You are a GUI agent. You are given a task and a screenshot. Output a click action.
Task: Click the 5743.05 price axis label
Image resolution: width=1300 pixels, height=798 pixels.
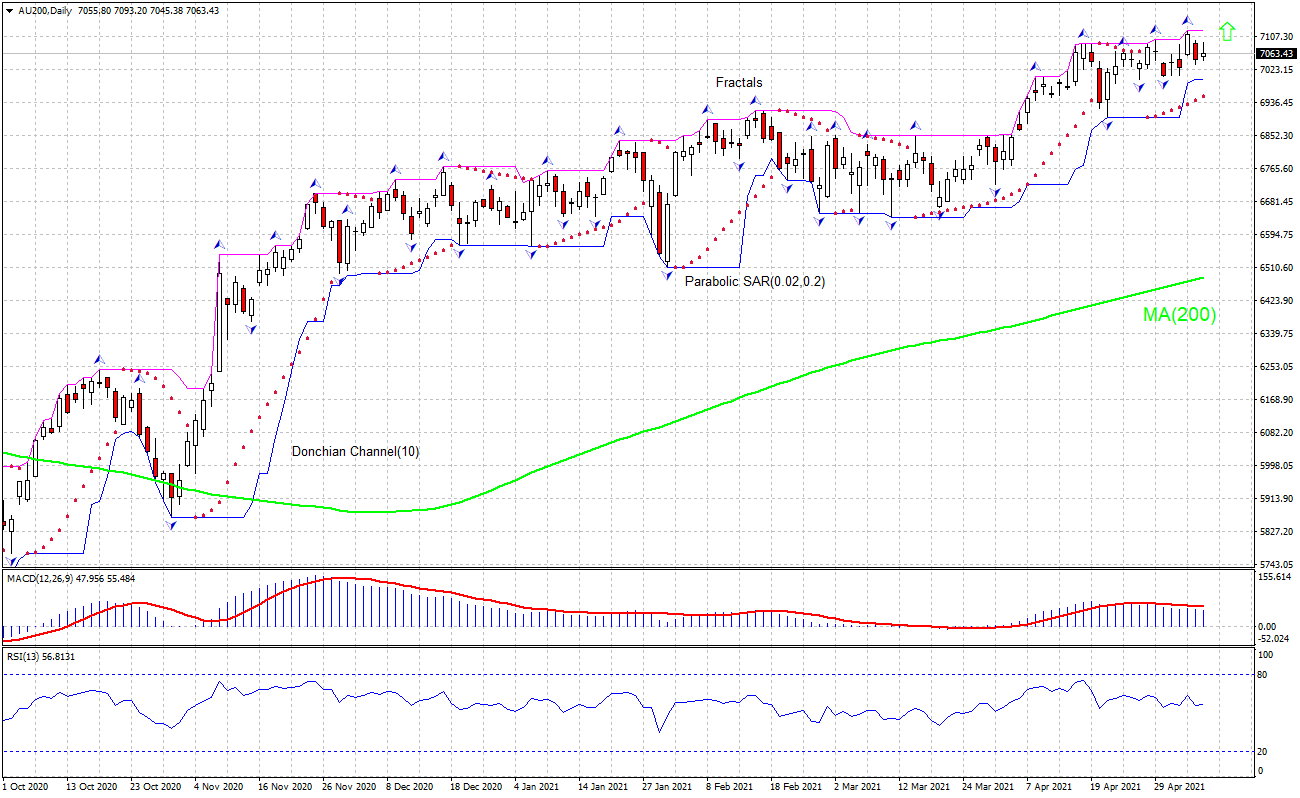(1274, 564)
